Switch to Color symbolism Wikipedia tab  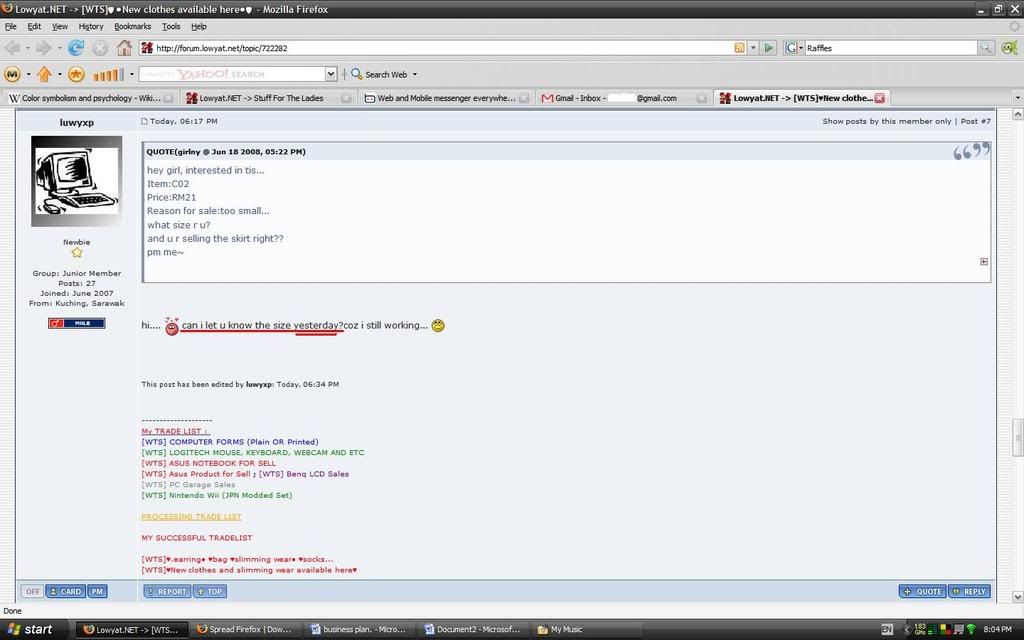[84, 98]
